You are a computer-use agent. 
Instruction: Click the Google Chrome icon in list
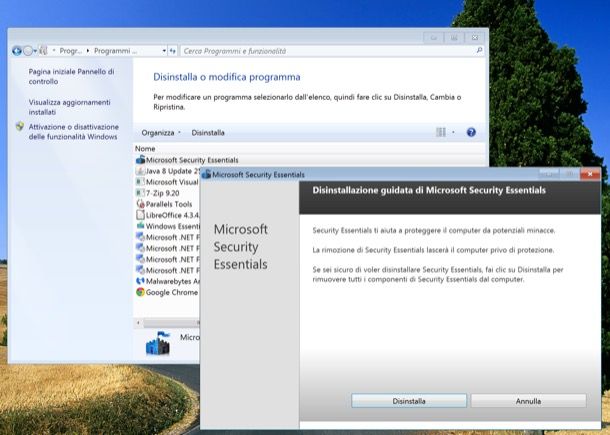[x=140, y=292]
